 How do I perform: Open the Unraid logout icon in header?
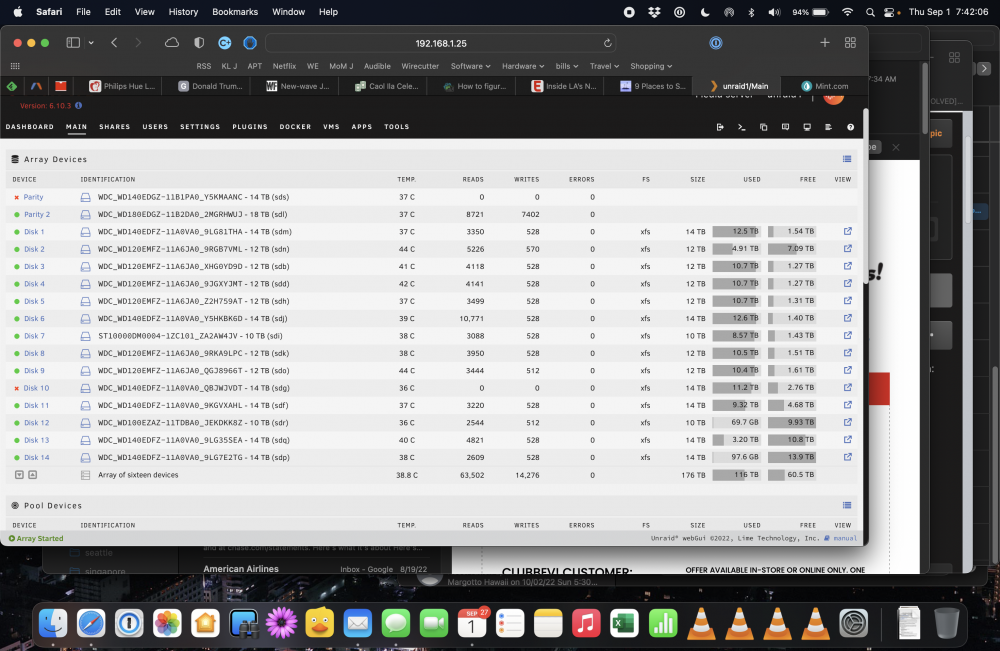pyautogui.click(x=720, y=127)
